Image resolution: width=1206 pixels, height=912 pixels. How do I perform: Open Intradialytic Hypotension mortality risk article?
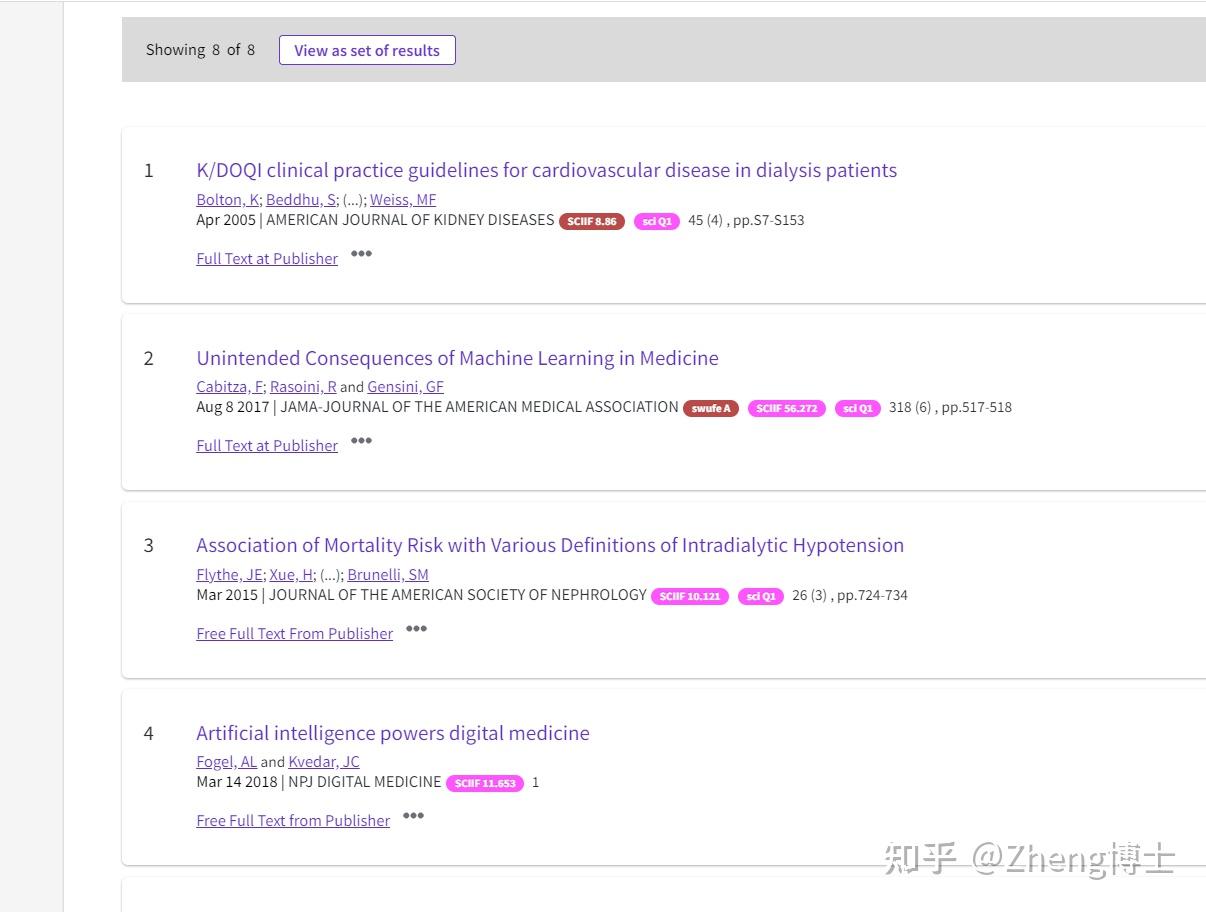(550, 545)
